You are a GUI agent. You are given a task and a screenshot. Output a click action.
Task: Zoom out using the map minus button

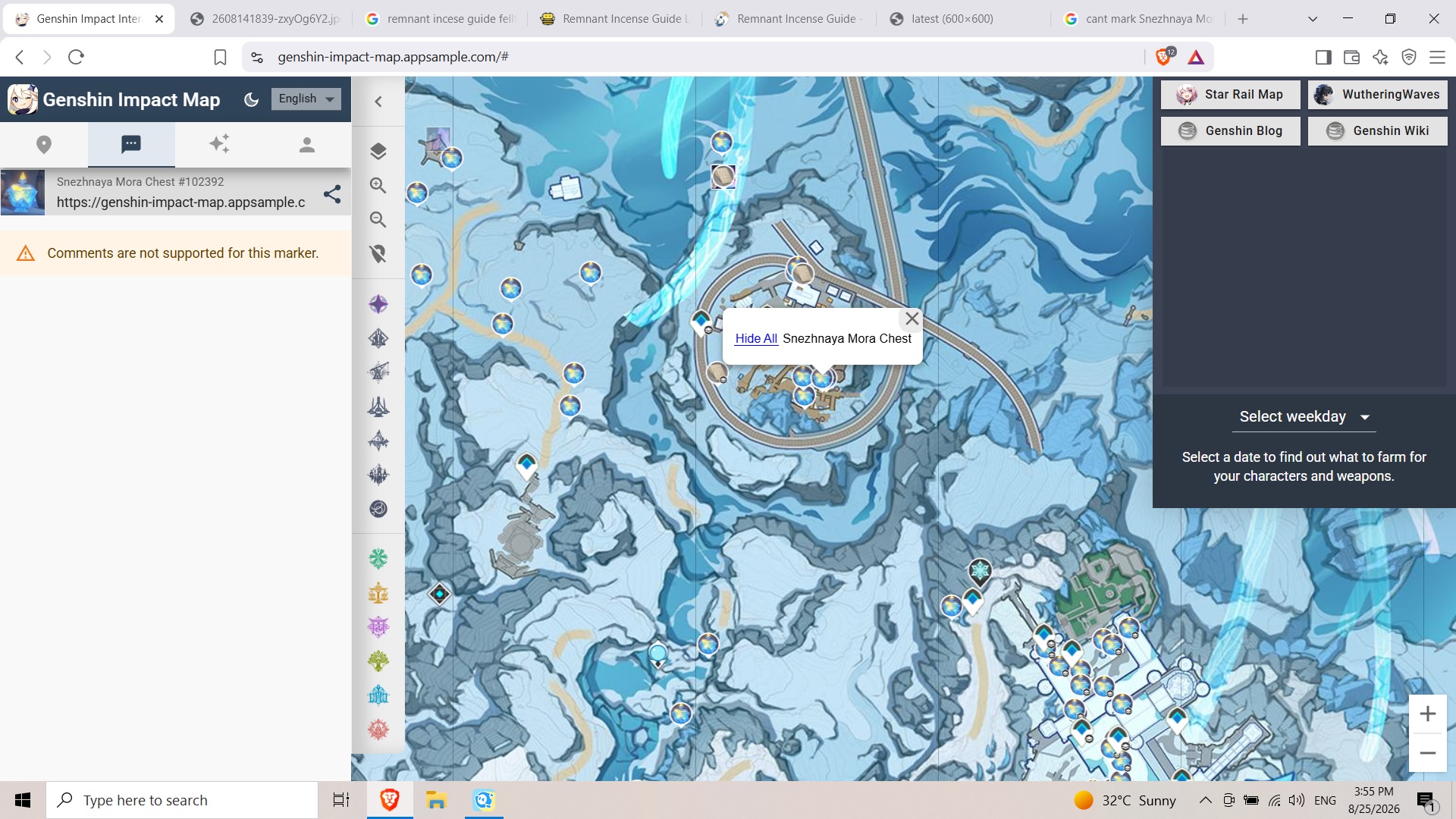(x=1428, y=753)
